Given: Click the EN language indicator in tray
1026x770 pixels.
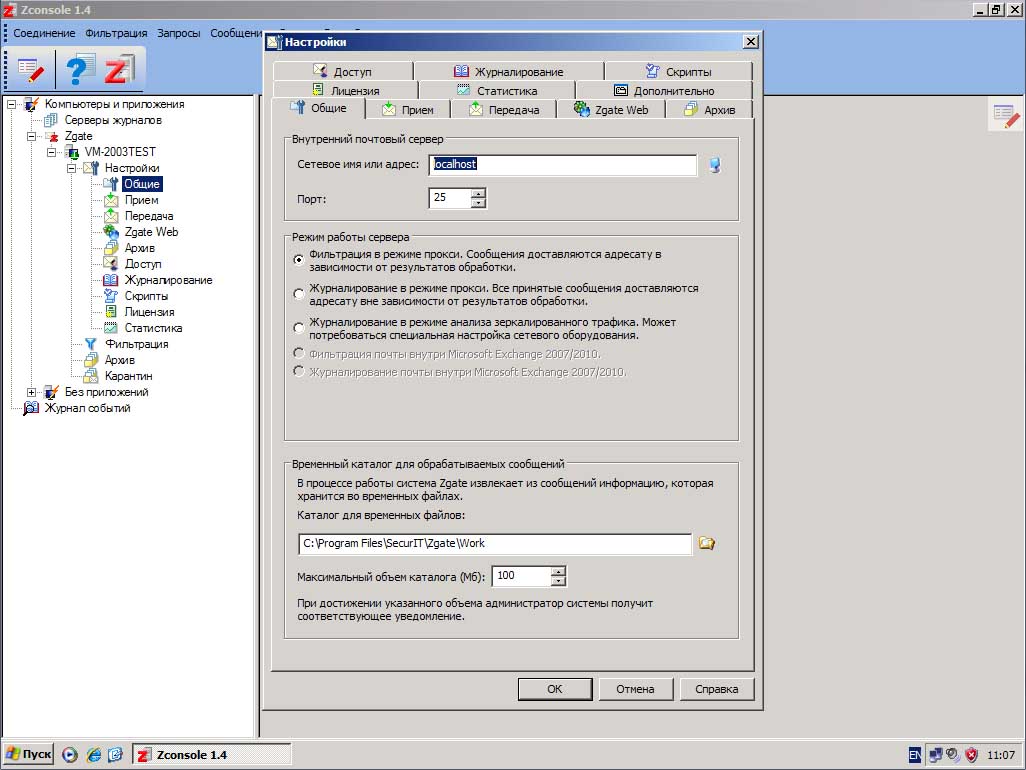Looking at the screenshot, I should pyautogui.click(x=915, y=755).
